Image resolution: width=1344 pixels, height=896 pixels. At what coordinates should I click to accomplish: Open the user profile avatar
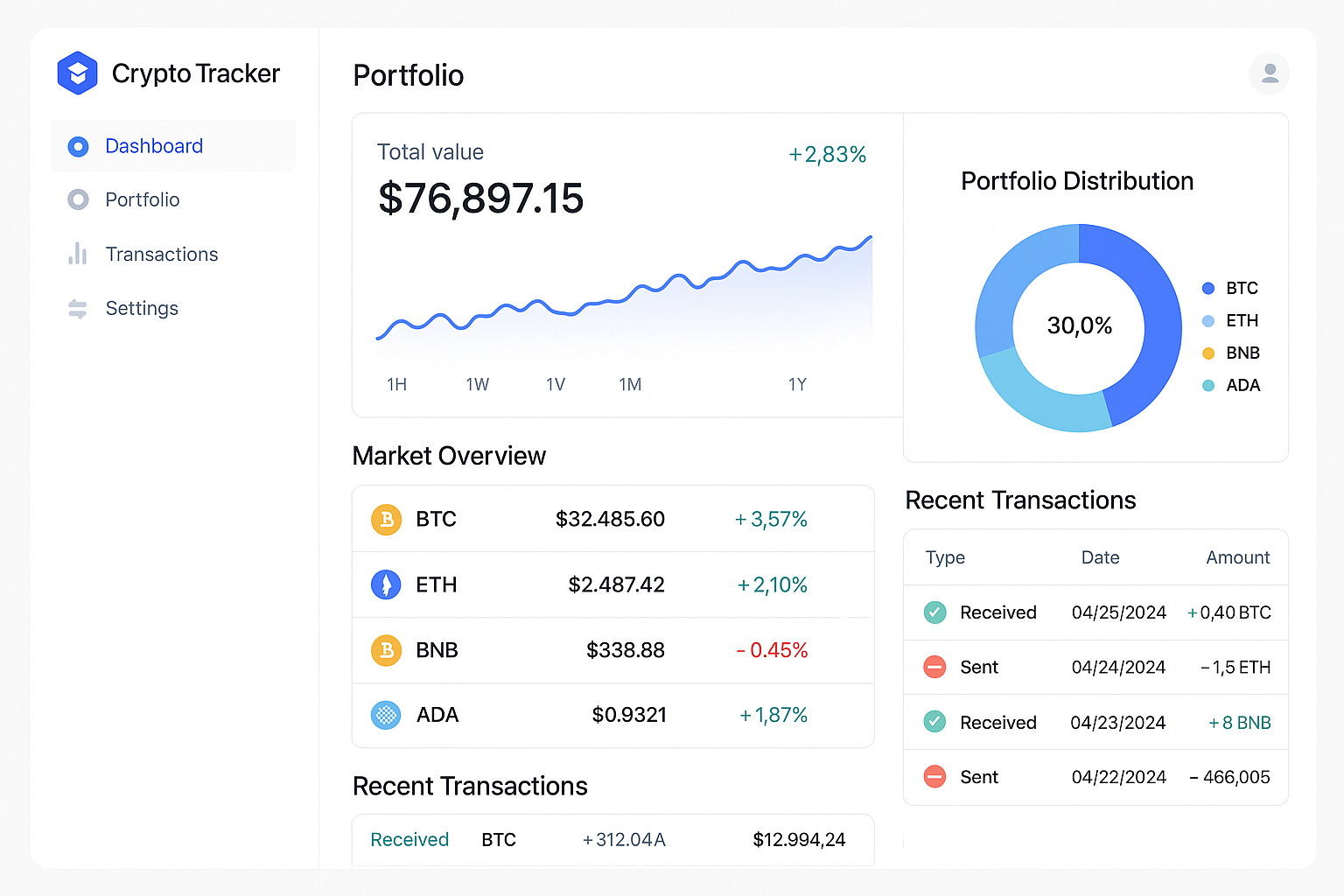[1270, 73]
